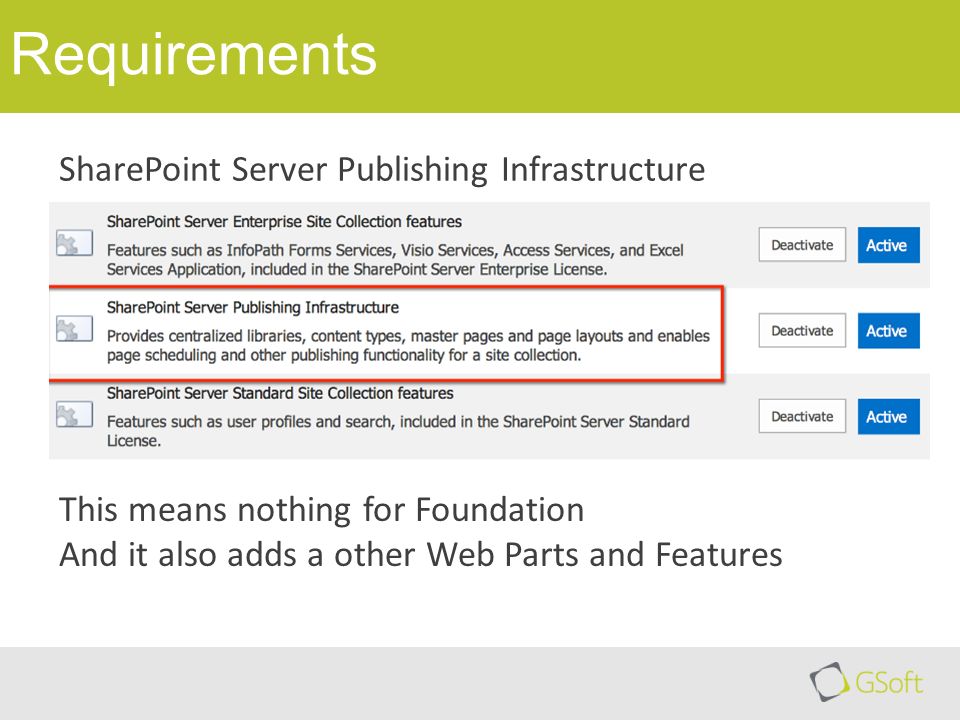Click the GSoft logo
960x720 pixels.
click(x=866, y=681)
